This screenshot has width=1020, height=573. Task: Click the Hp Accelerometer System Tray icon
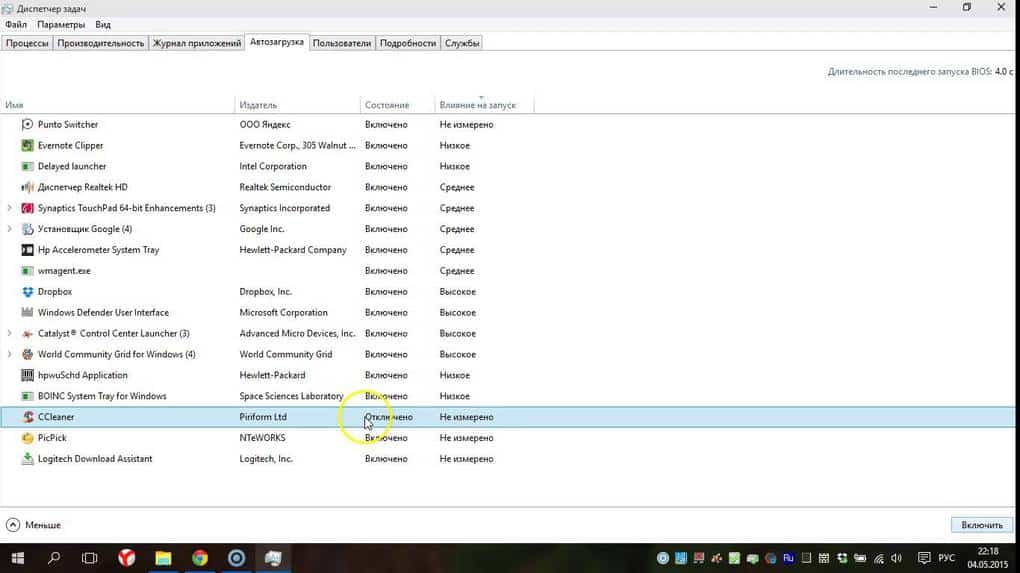(27, 250)
